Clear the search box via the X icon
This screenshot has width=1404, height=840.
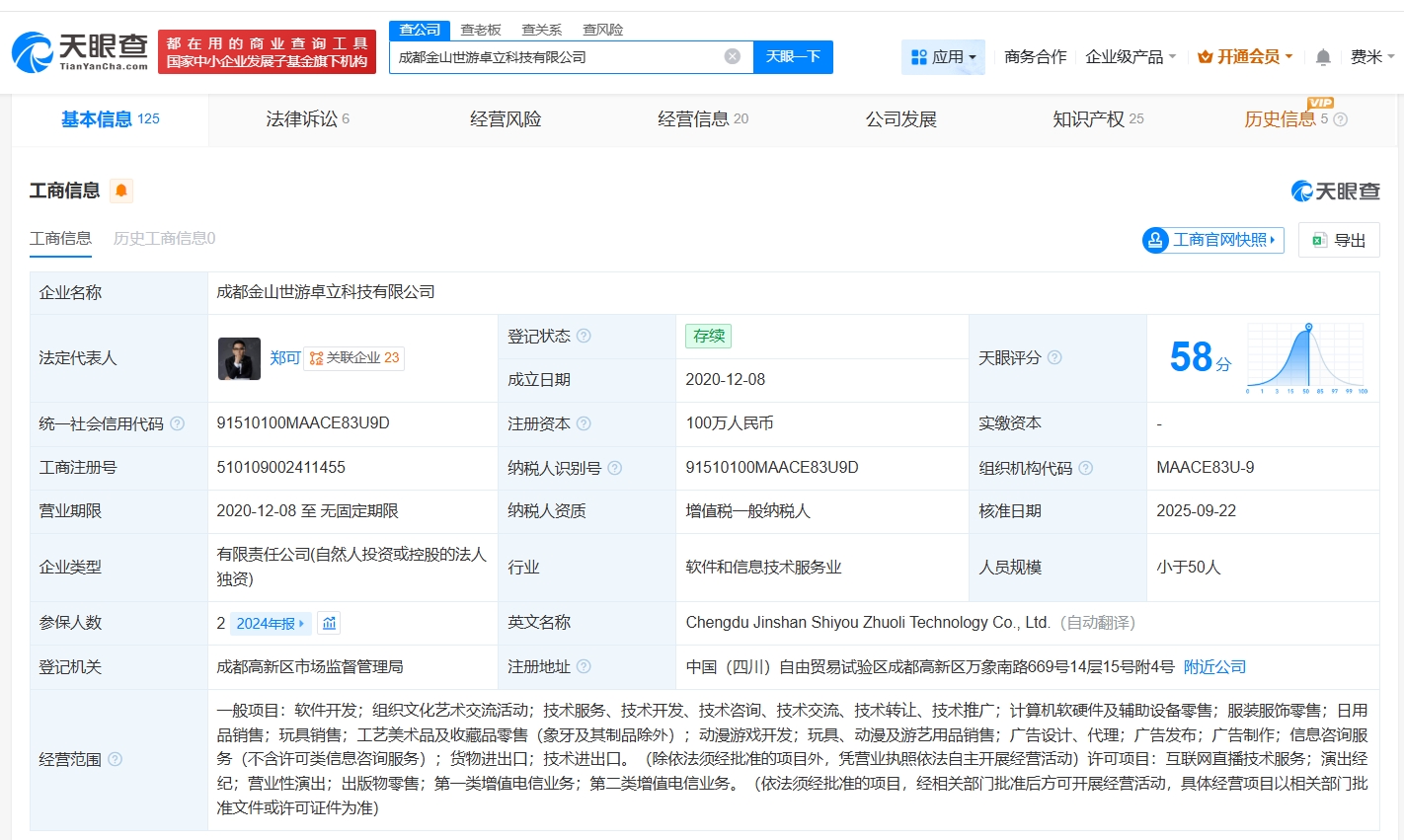(x=731, y=56)
